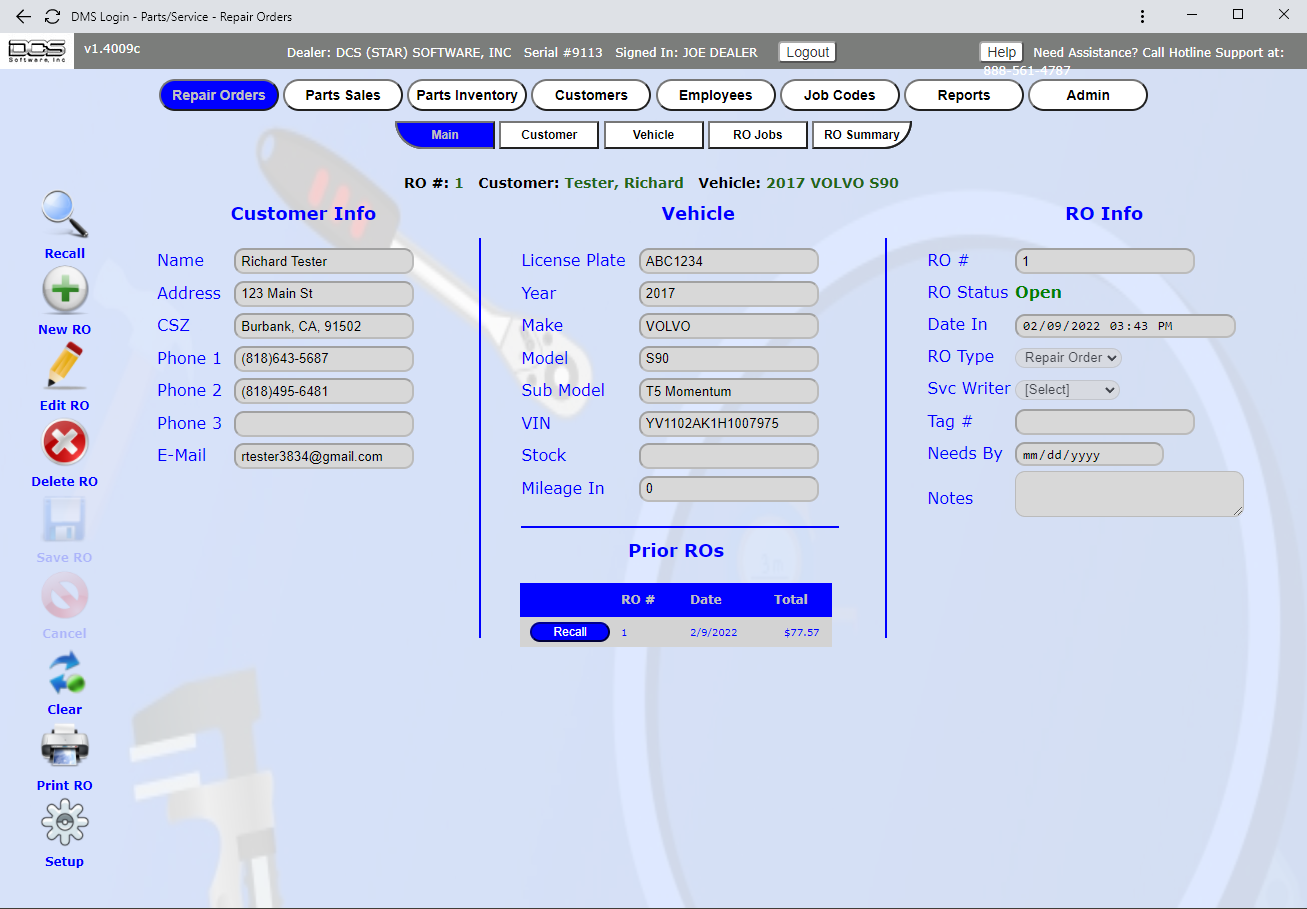Click the Date In datetime field
Screen dimensions: 1307x909
(x=1125, y=326)
